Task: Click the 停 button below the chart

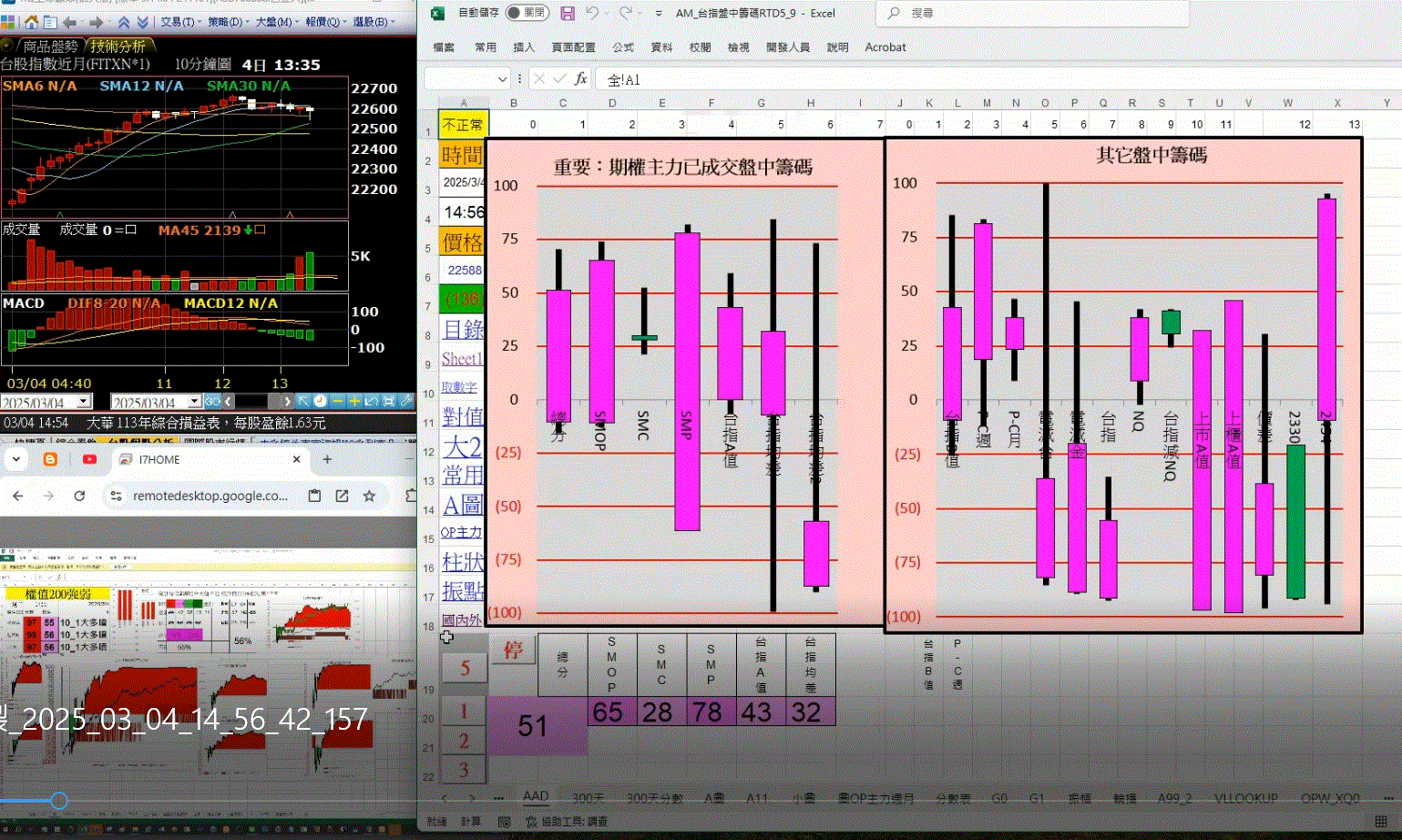Action: click(x=513, y=650)
